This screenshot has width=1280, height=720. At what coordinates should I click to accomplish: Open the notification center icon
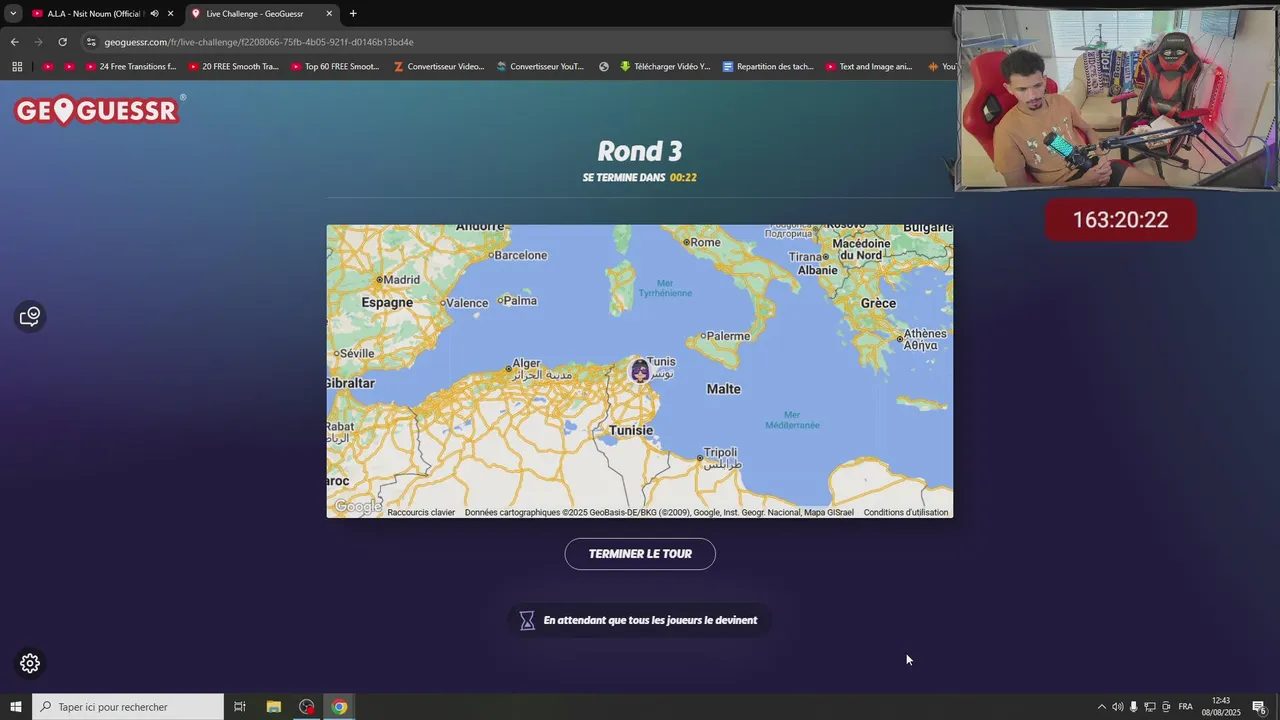tap(1260, 707)
